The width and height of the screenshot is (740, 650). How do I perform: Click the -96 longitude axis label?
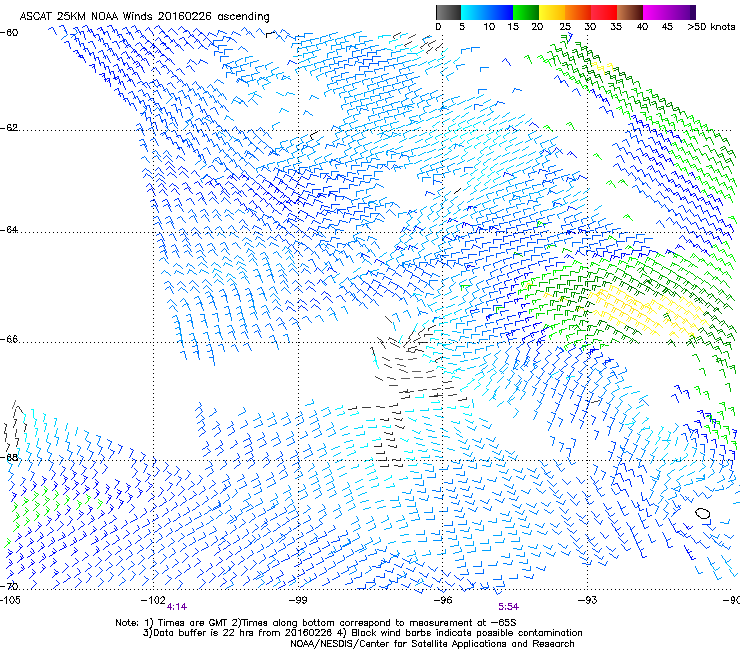coord(443,600)
